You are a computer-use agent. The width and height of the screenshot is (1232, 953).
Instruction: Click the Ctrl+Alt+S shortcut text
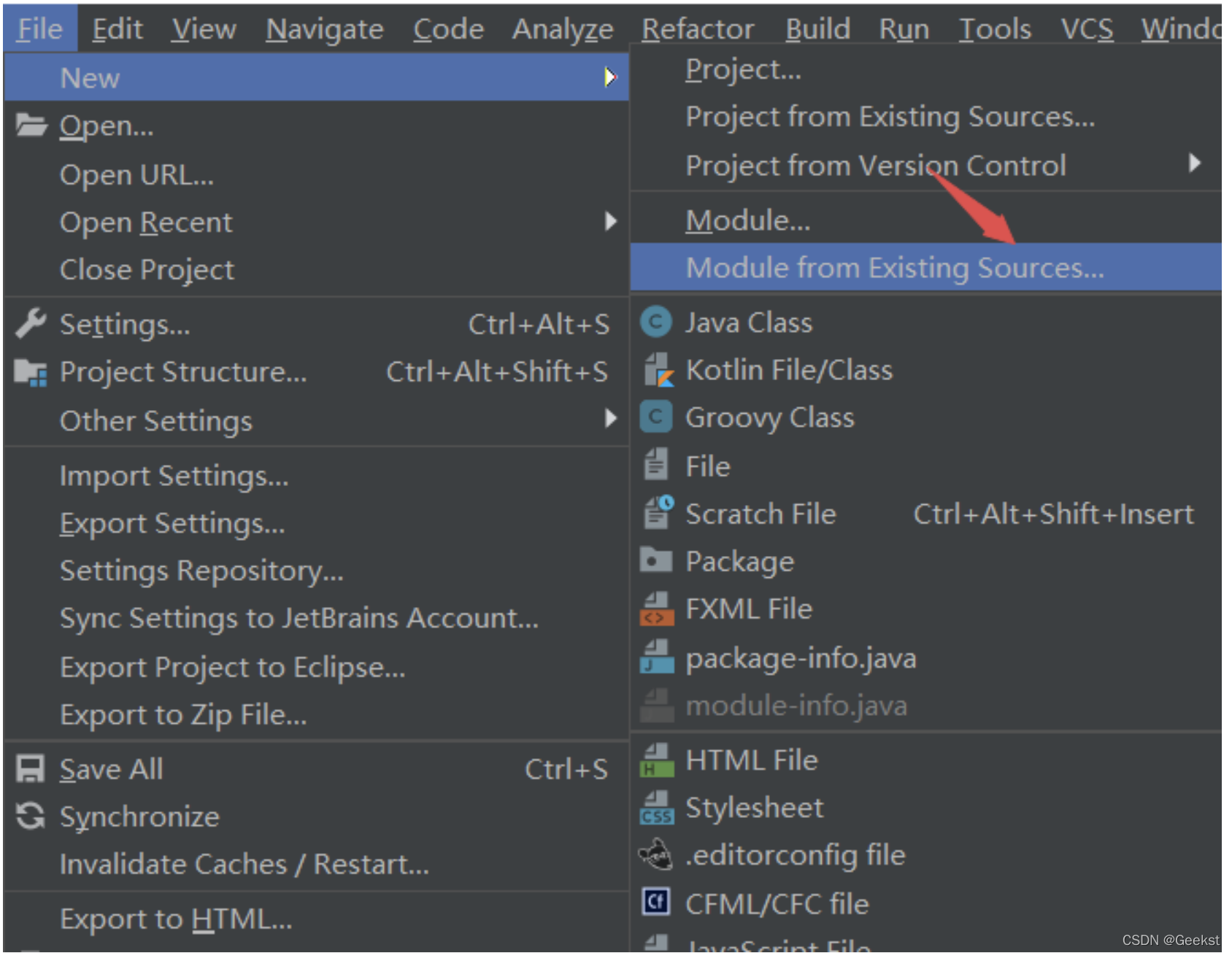539,324
